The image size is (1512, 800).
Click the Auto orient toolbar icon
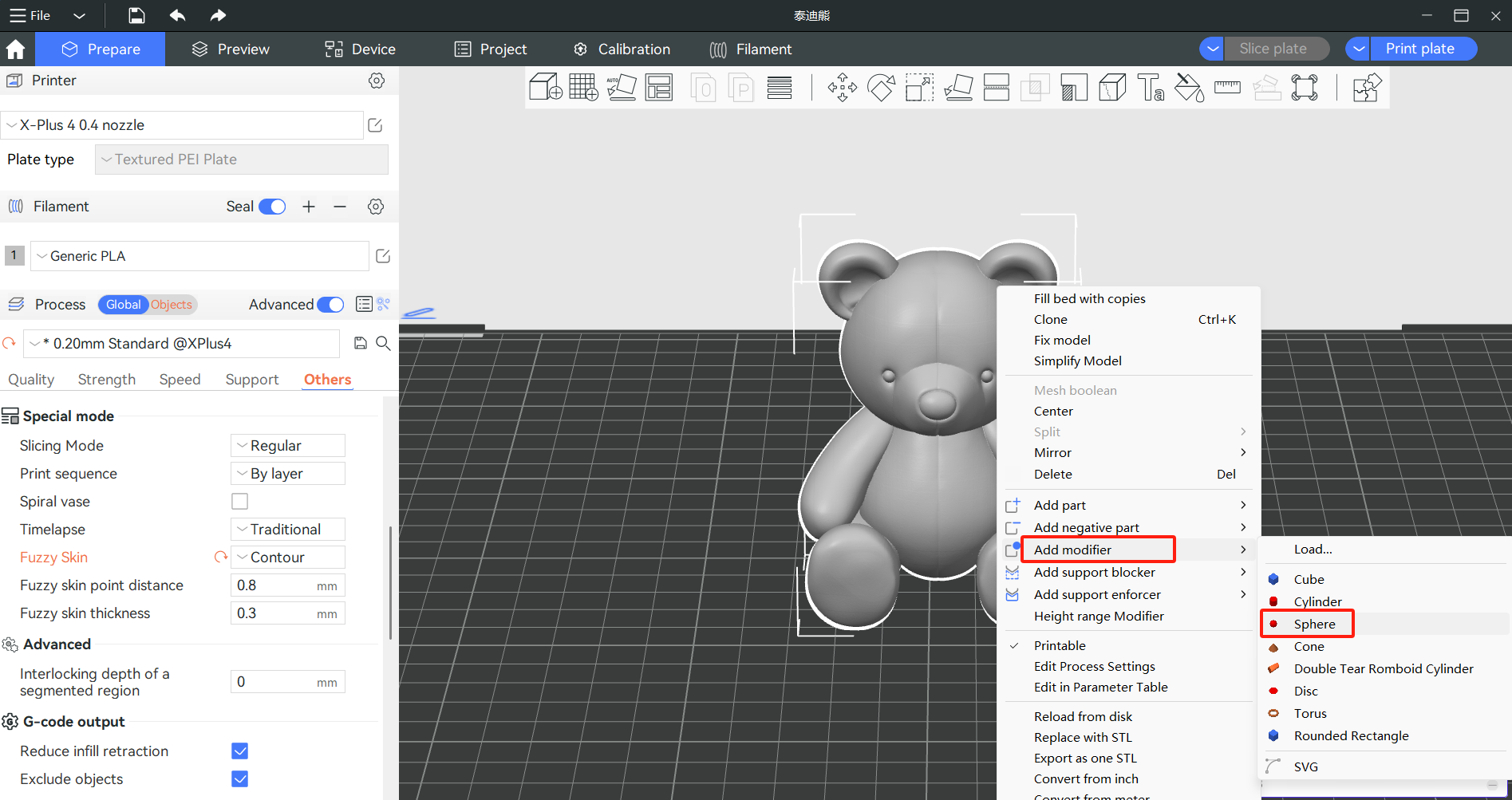(622, 87)
